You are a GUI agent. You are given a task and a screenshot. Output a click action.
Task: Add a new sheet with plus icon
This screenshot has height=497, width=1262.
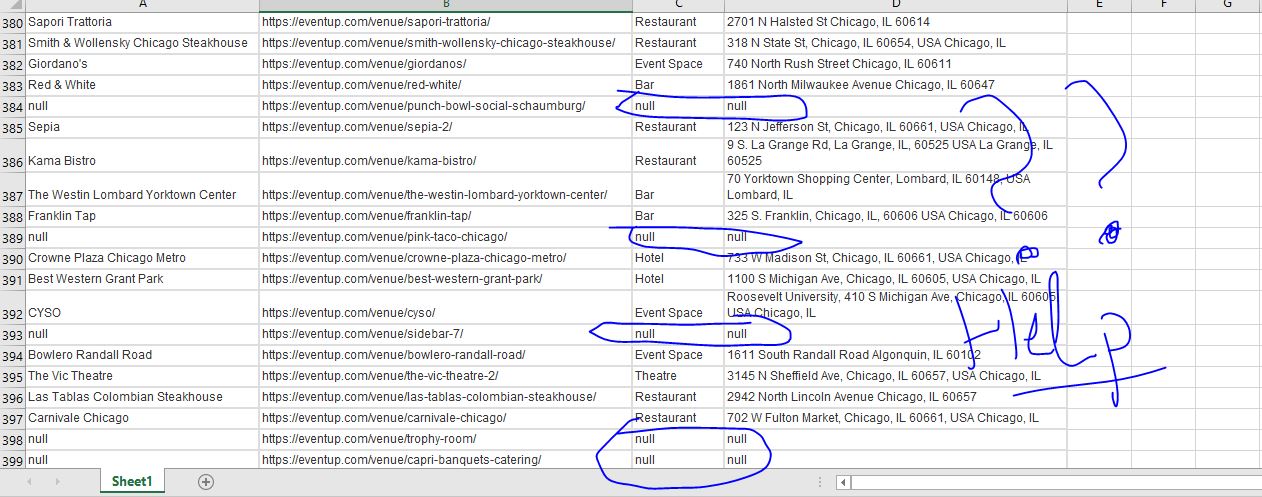point(206,482)
